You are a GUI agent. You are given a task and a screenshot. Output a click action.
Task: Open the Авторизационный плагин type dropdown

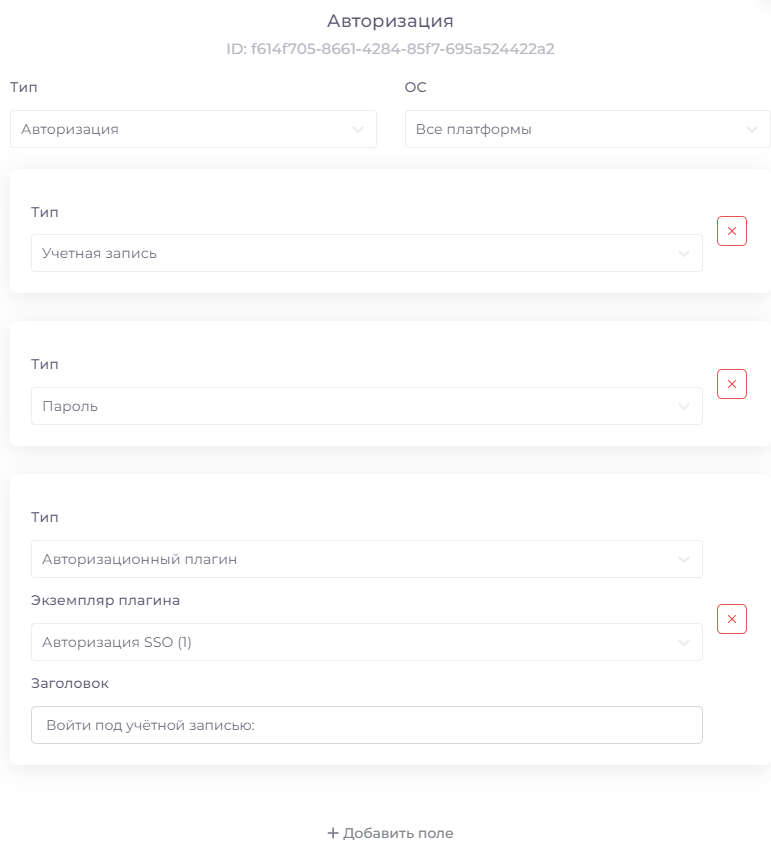367,559
